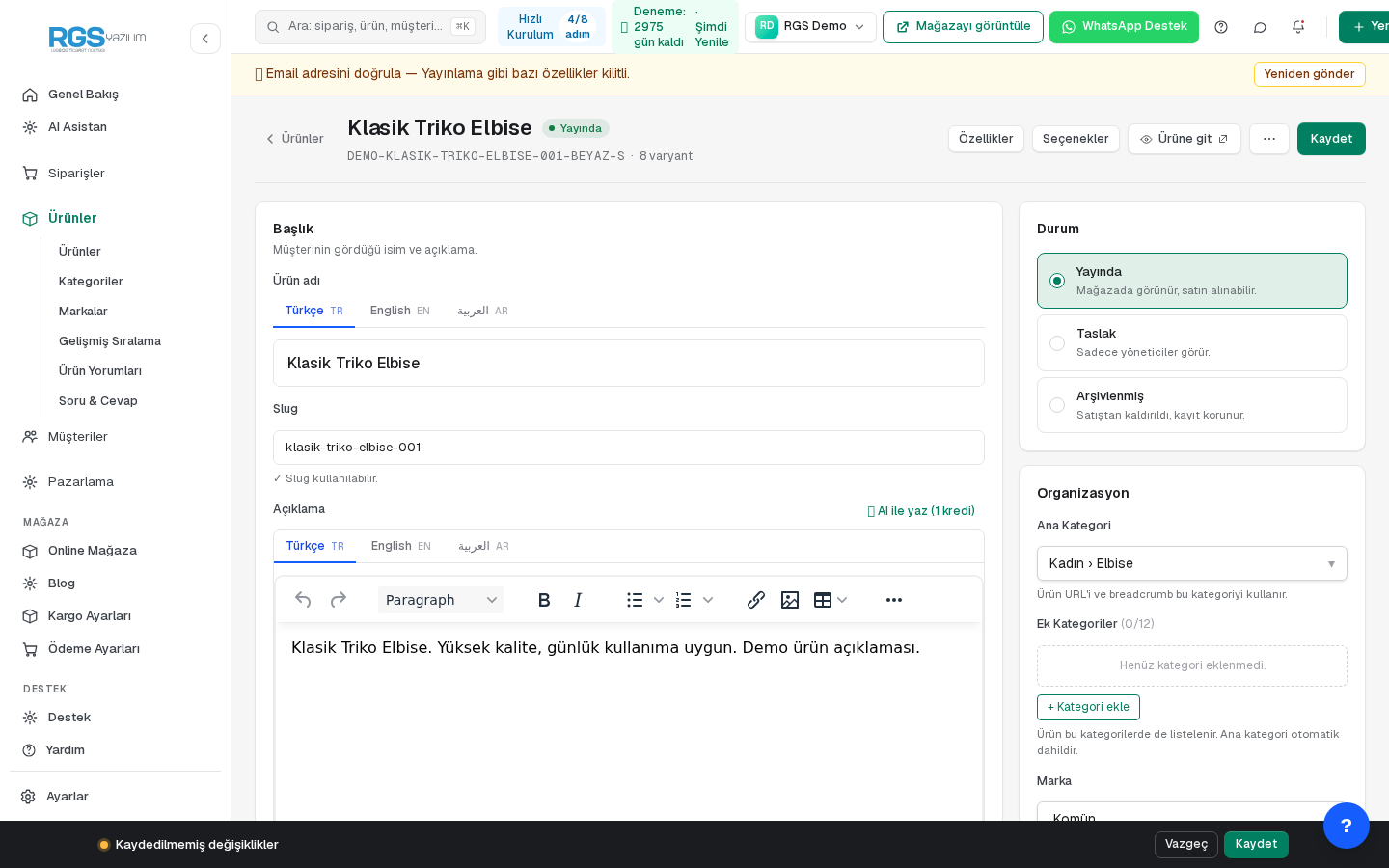Image resolution: width=1389 pixels, height=868 pixels.
Task: Click the Slug input field
Action: (x=629, y=448)
